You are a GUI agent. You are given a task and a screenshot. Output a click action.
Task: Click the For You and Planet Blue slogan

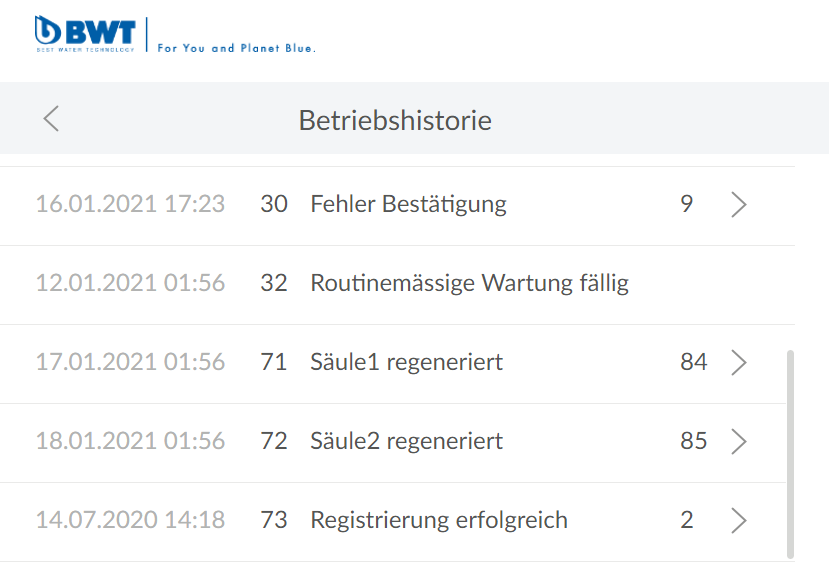(237, 47)
